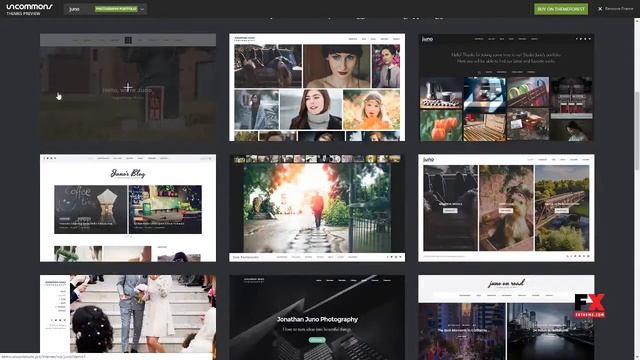Open the Juno's Blog demo thumbnail

point(128,208)
